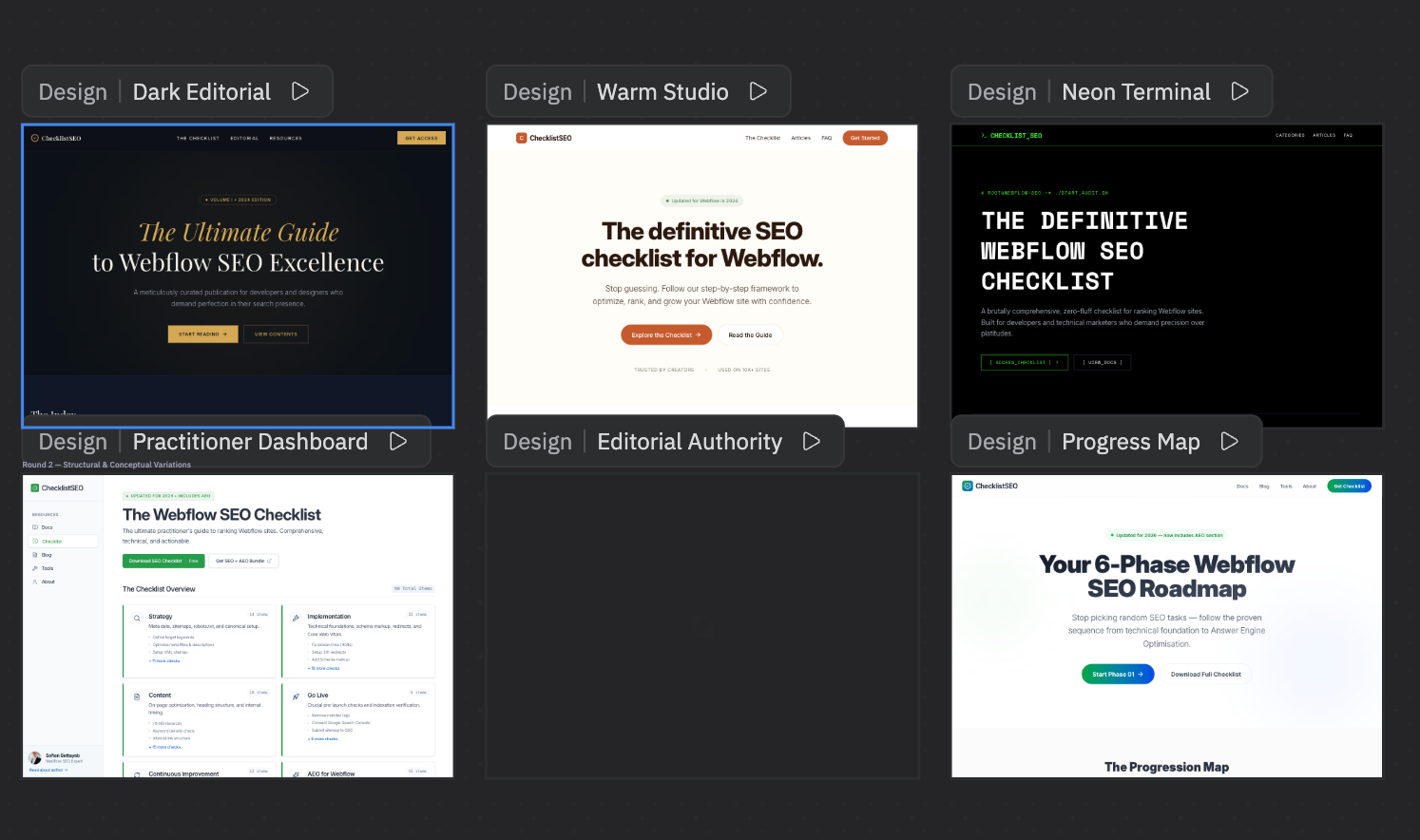Click the About person icon in dashboard sidebar
The width and height of the screenshot is (1420, 840).
pyautogui.click(x=35, y=582)
